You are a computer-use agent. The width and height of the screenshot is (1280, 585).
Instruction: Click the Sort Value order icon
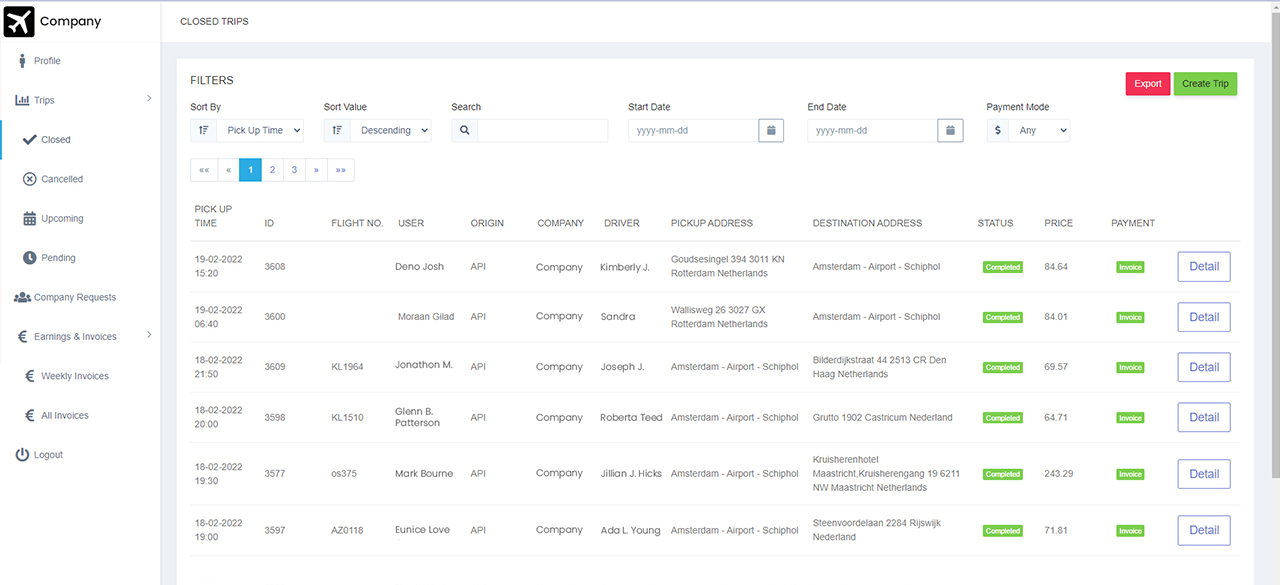337,130
